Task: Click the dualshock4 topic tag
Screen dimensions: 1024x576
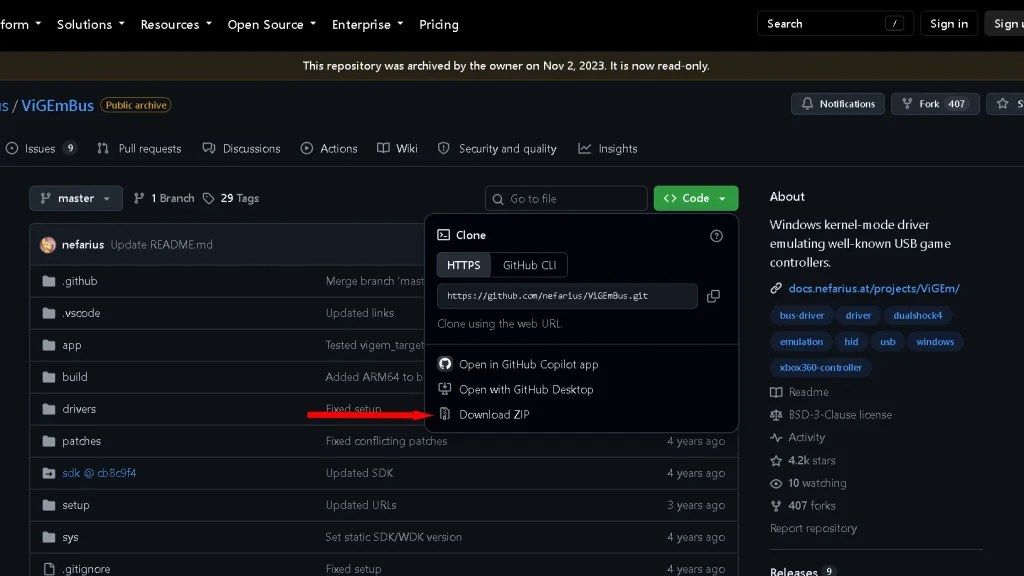Action: click(x=918, y=315)
